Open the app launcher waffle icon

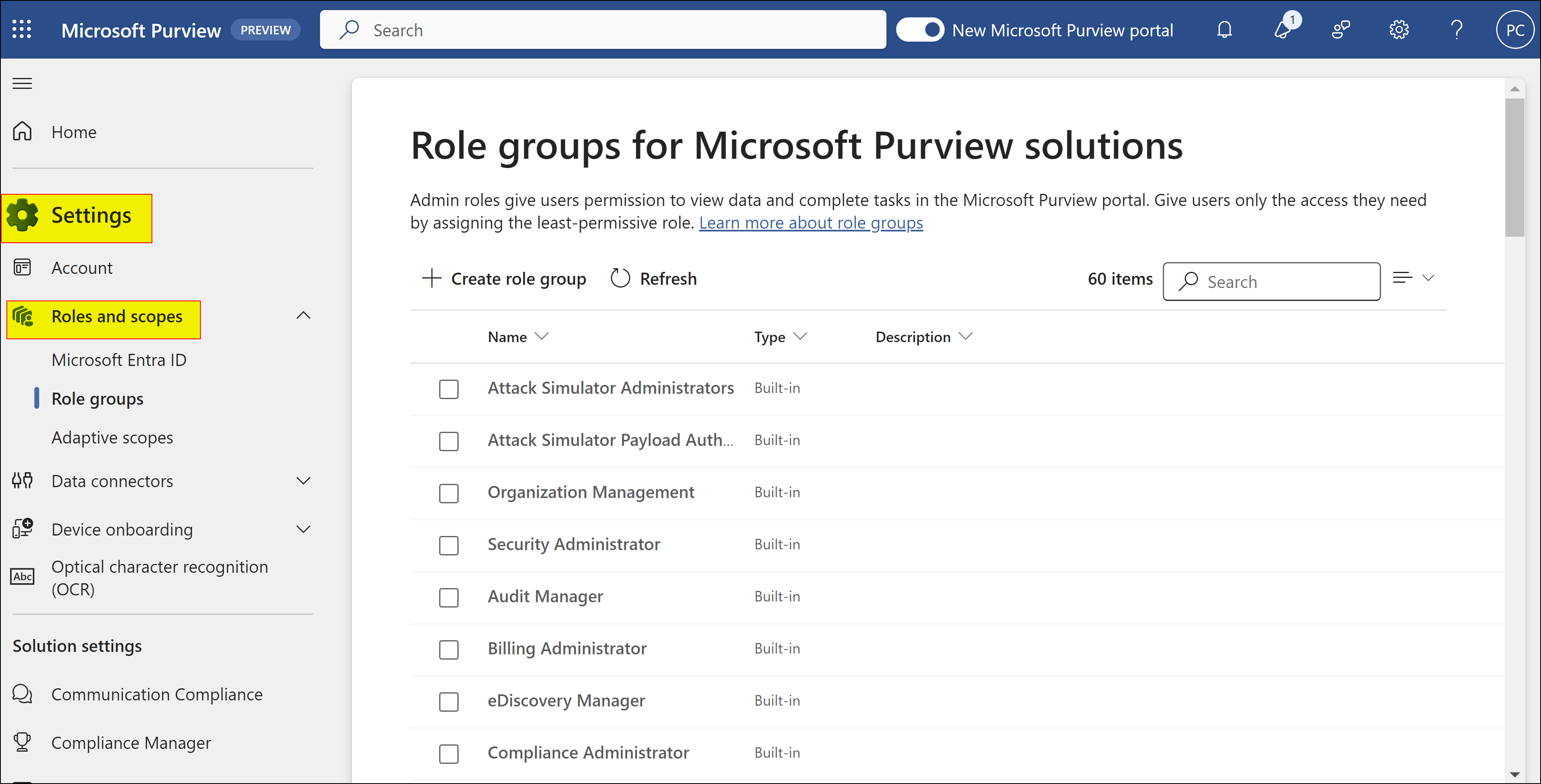[22, 29]
